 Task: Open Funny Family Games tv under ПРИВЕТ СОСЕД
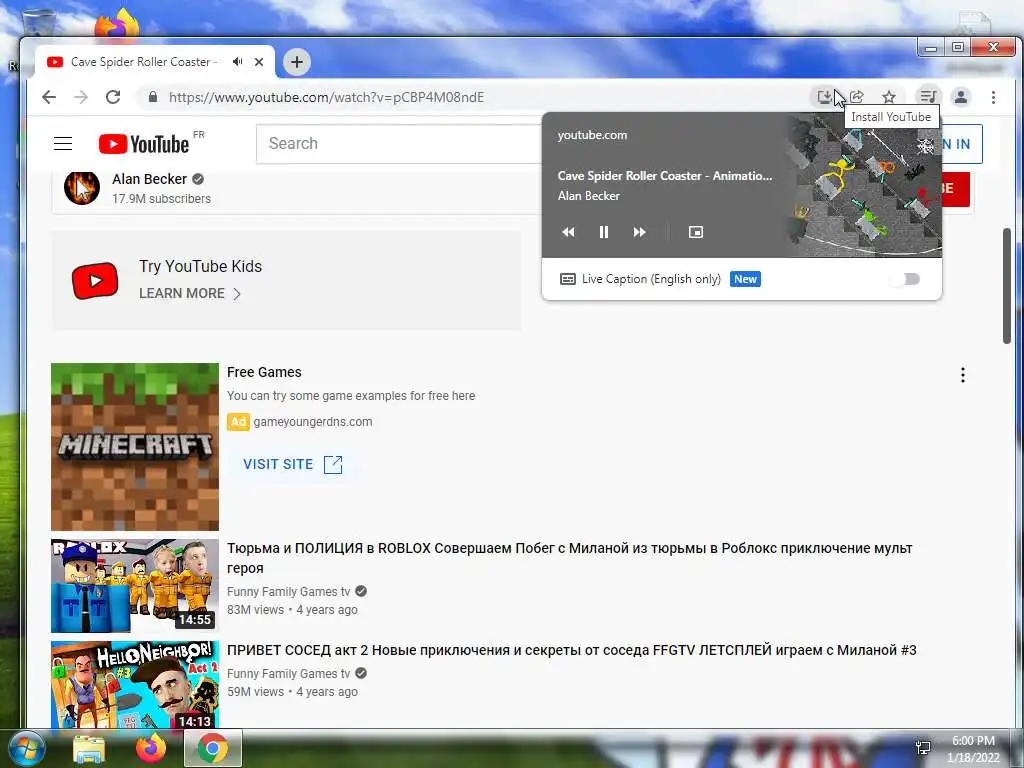288,673
